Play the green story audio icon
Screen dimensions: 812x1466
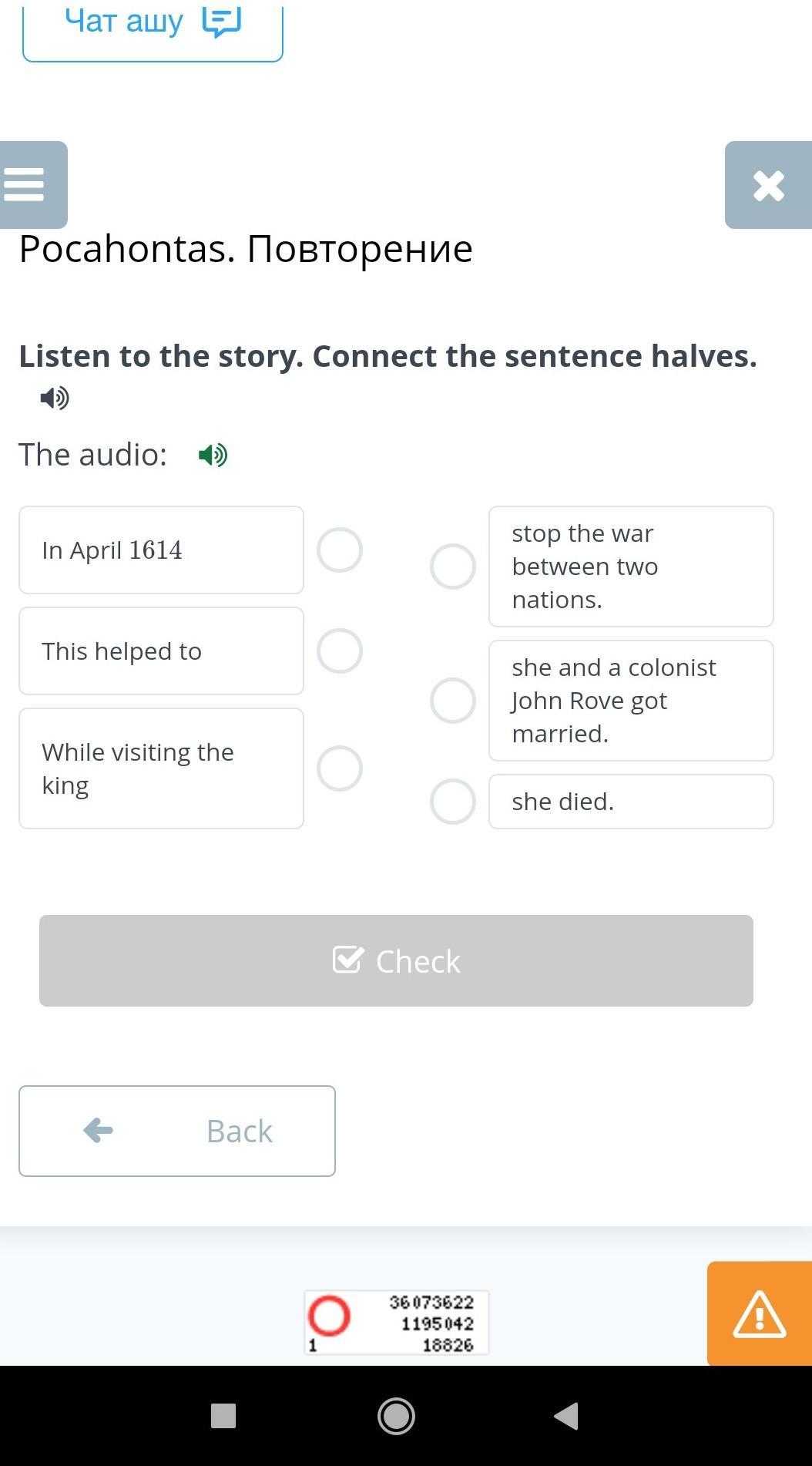[x=213, y=455]
